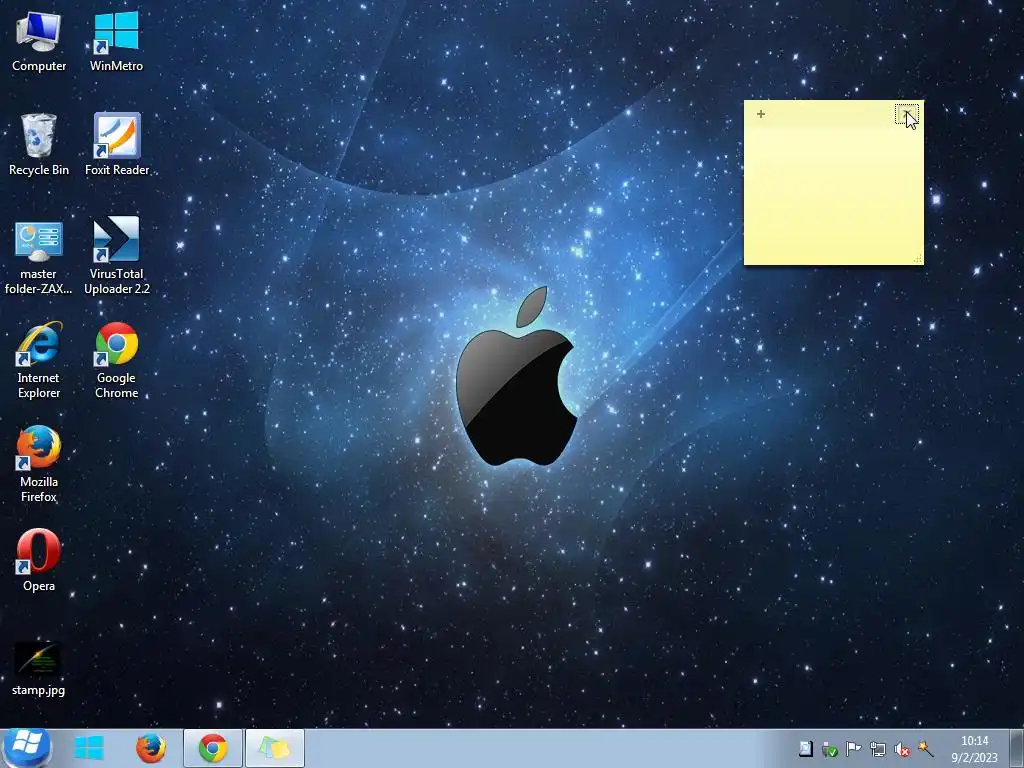The image size is (1024, 768).
Task: Select the Recycle Bin icon
Action: click(x=39, y=144)
